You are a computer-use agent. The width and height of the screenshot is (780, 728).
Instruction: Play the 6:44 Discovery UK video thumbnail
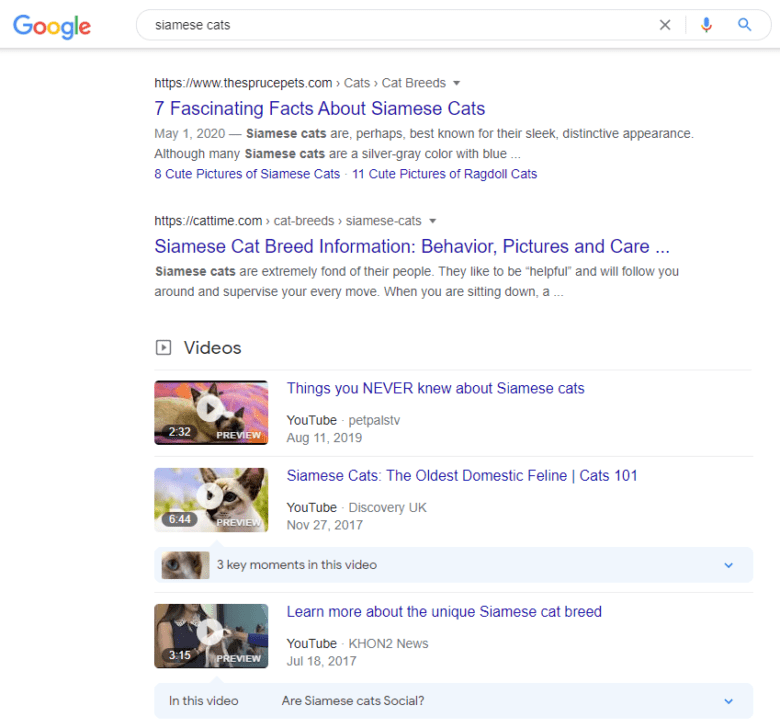(211, 500)
